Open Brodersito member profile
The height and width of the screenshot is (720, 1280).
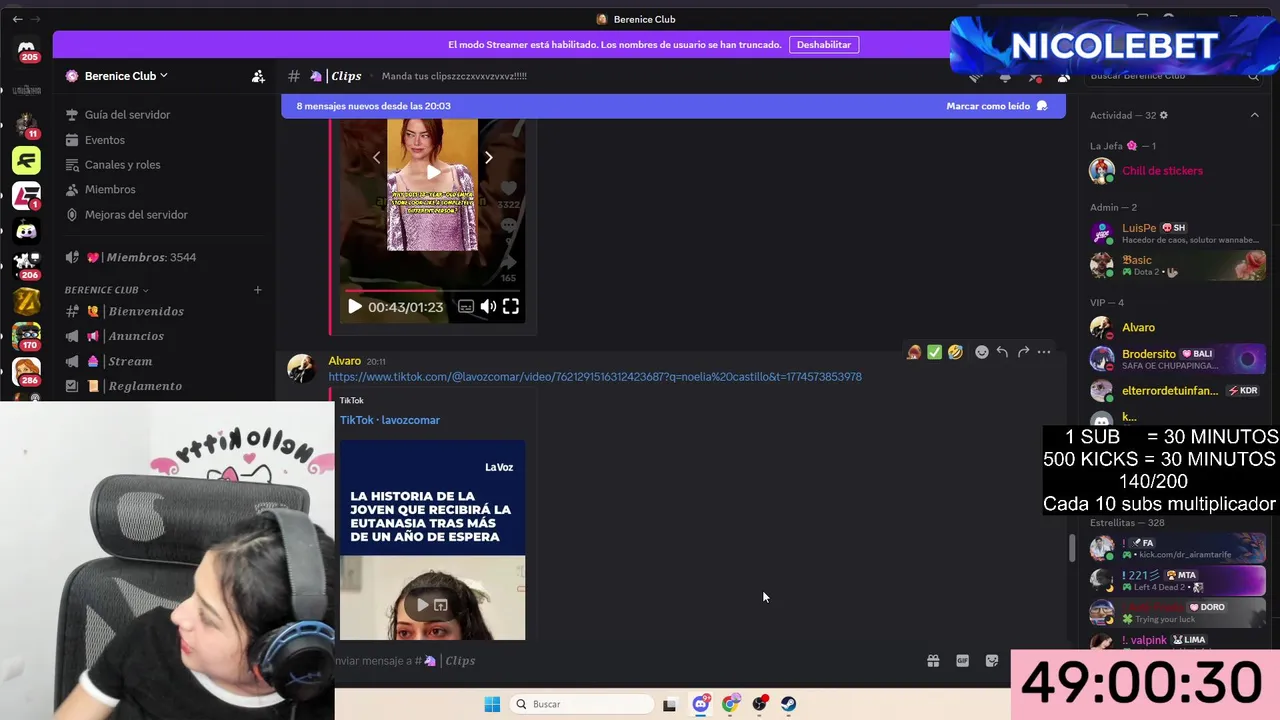click(x=1176, y=359)
